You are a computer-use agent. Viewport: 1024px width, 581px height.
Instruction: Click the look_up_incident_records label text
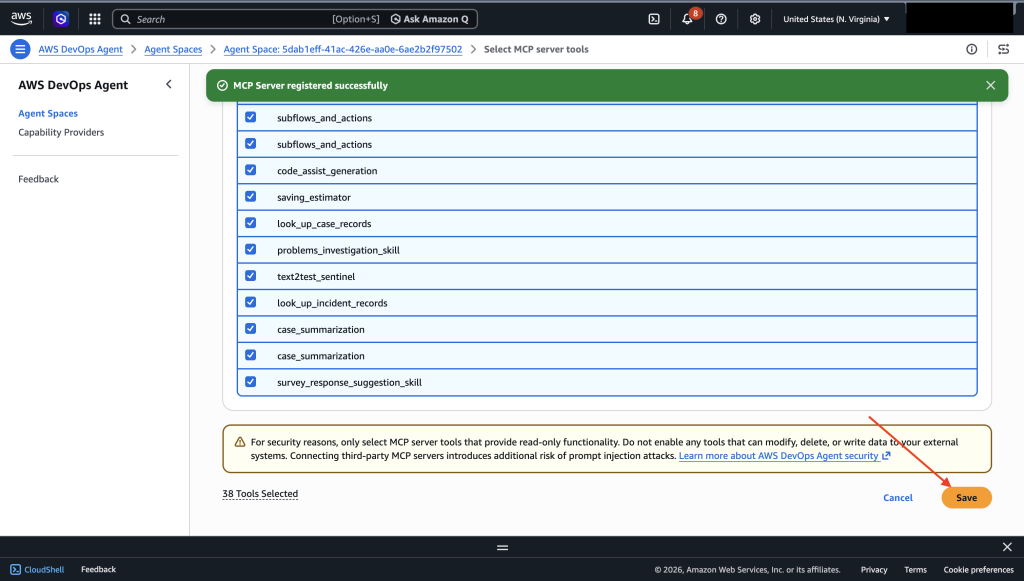pyautogui.click(x=332, y=303)
